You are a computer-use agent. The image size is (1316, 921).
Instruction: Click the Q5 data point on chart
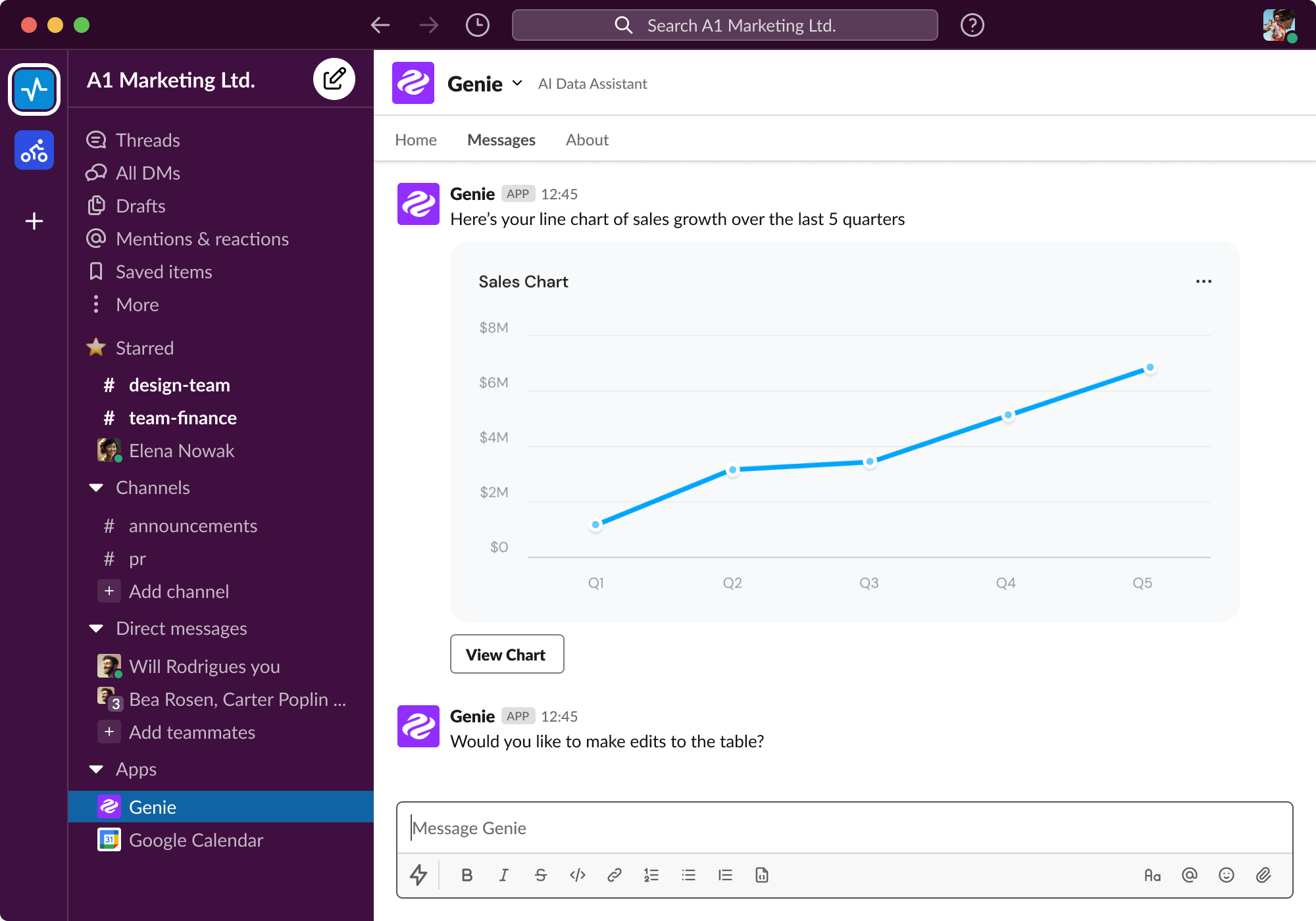(1150, 368)
